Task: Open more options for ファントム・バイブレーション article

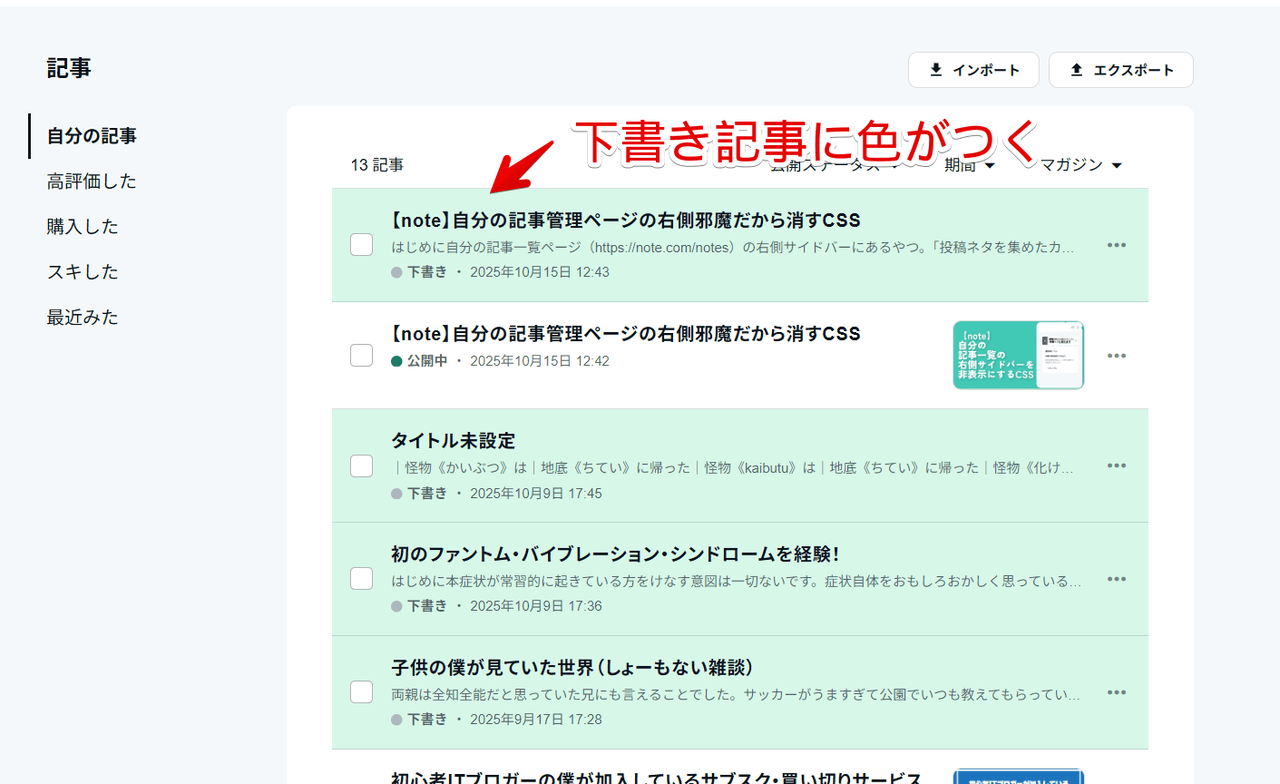Action: (x=1116, y=579)
